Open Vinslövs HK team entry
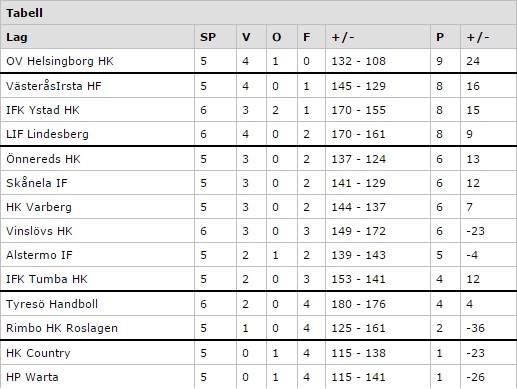This screenshot has width=517, height=389. tap(39, 231)
